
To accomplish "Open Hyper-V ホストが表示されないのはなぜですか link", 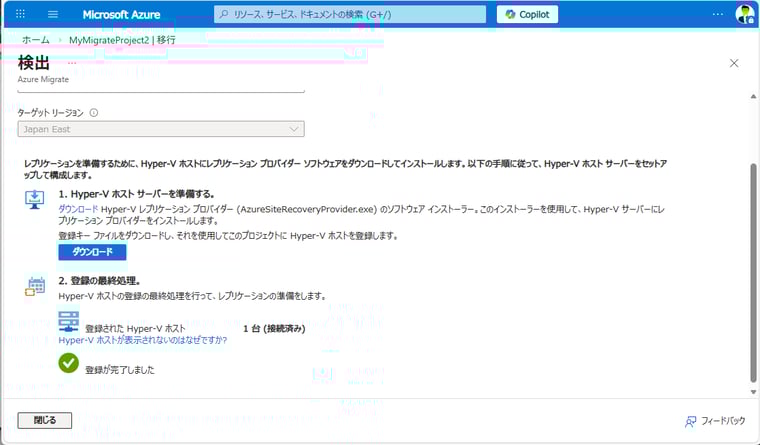I will pyautogui.click(x=142, y=340).
